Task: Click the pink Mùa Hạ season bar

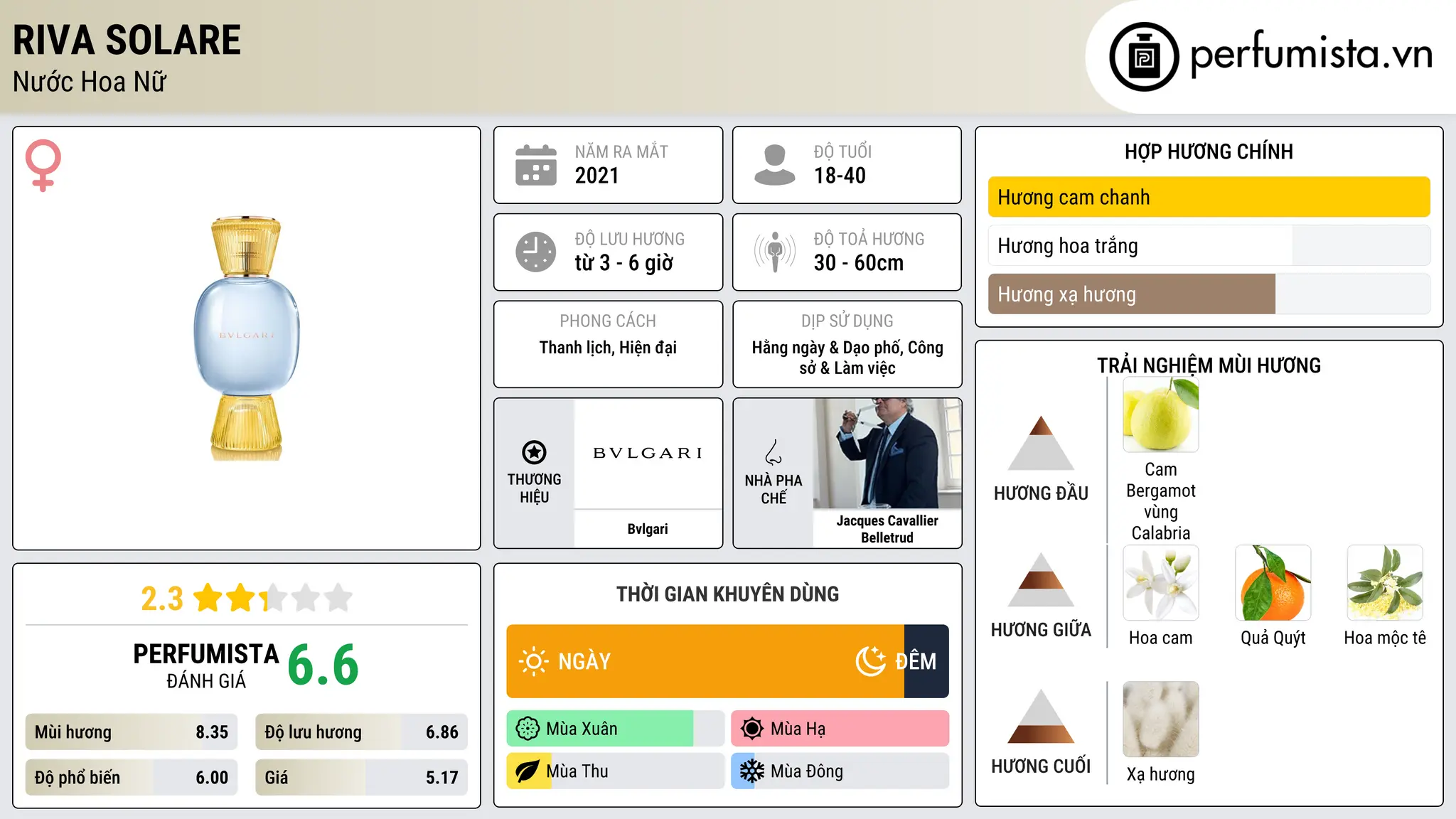Action: [x=840, y=729]
